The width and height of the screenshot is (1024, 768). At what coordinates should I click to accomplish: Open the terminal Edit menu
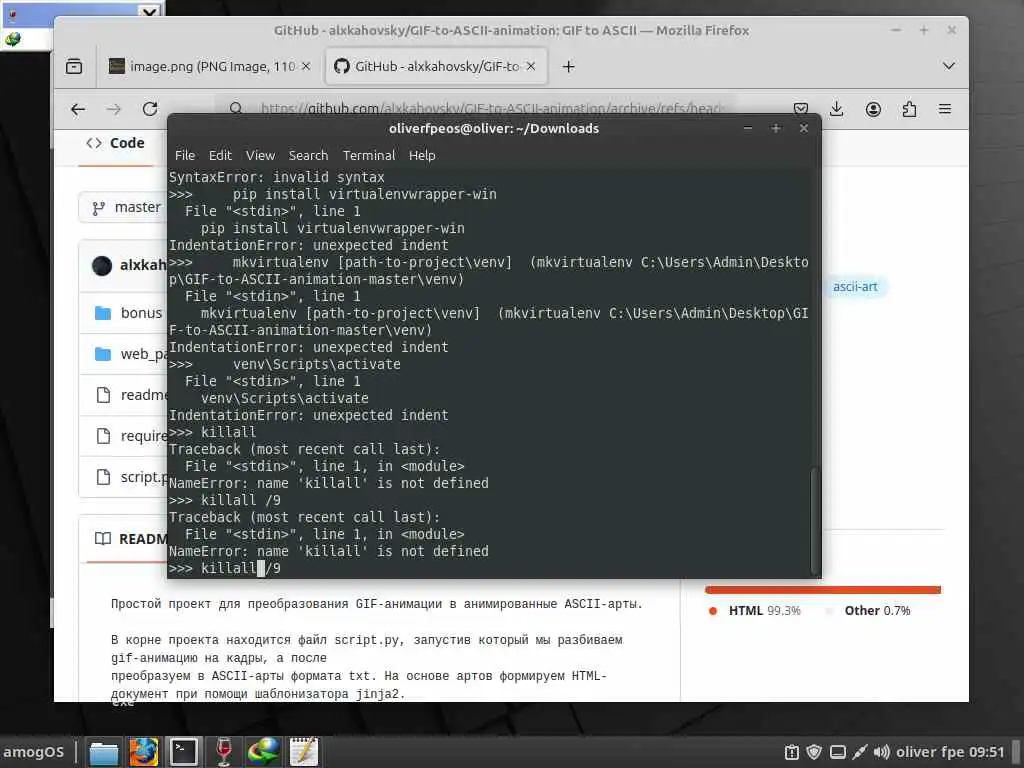220,155
